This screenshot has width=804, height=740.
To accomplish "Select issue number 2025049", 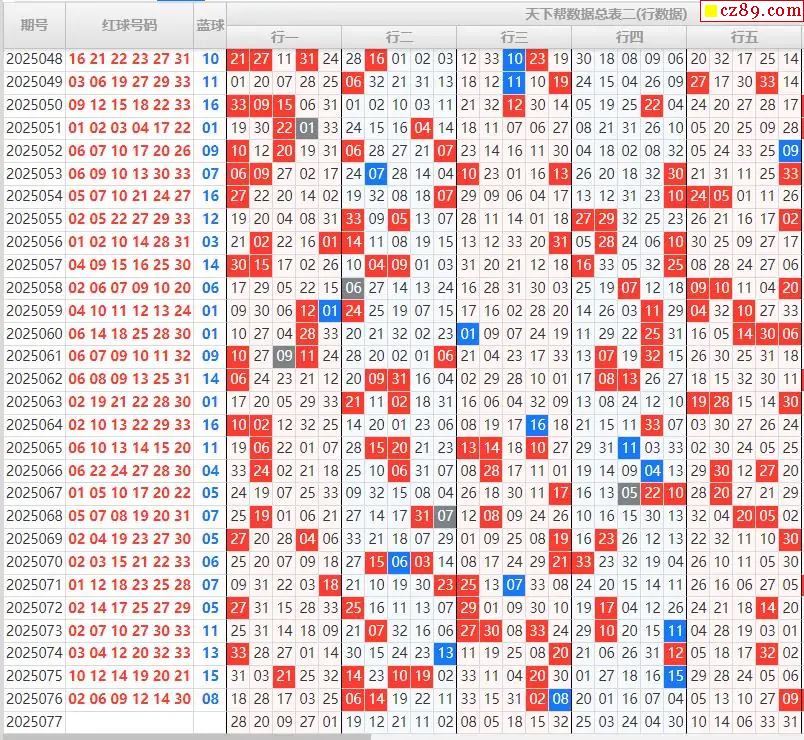I will (x=34, y=82).
